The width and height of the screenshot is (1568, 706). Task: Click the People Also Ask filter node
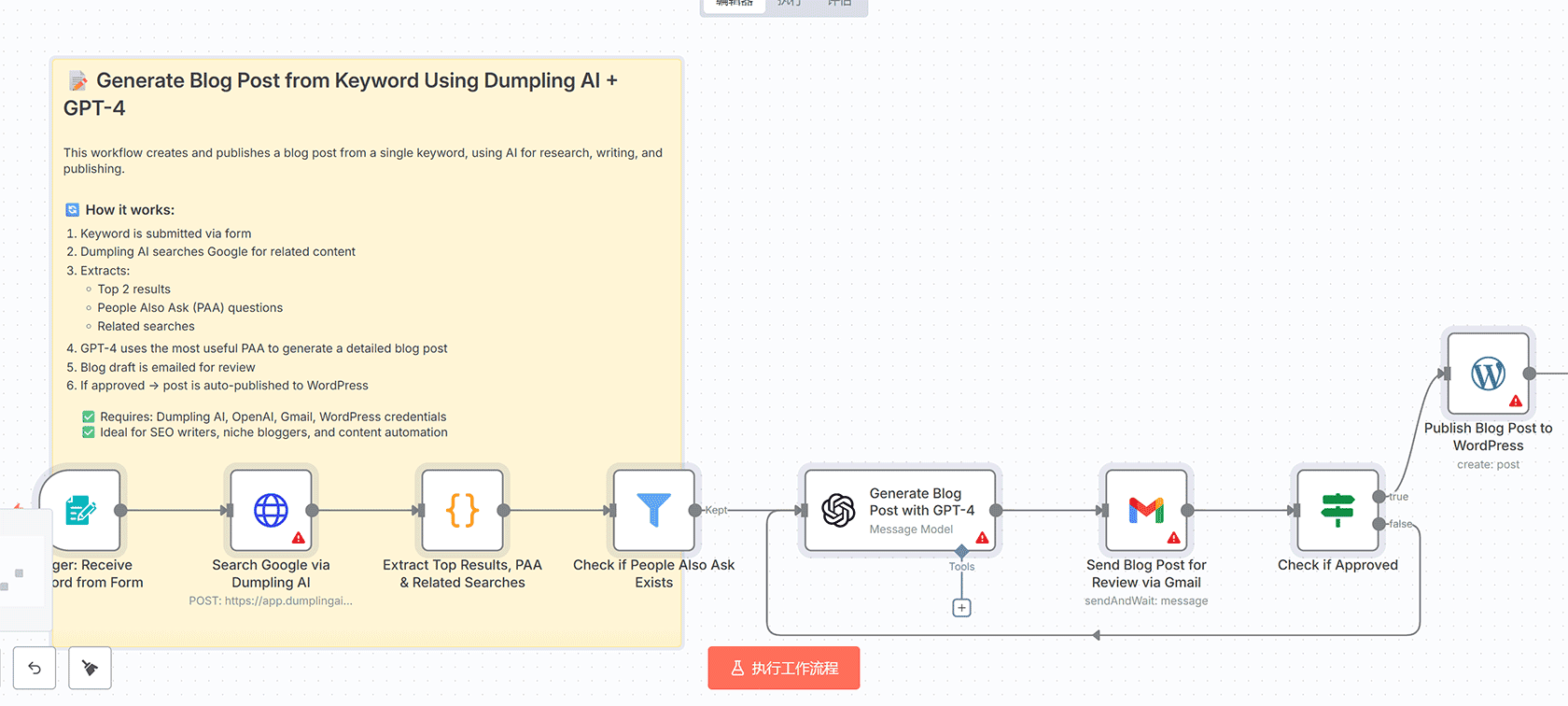click(653, 510)
